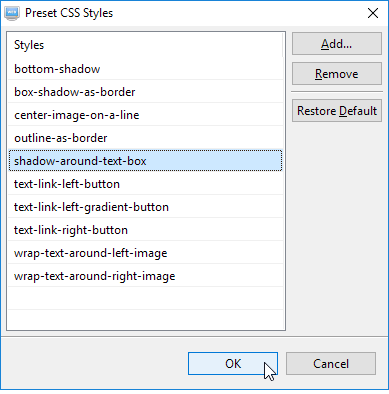Select the text-link-left-button style
The width and height of the screenshot is (389, 394).
(x=145, y=184)
